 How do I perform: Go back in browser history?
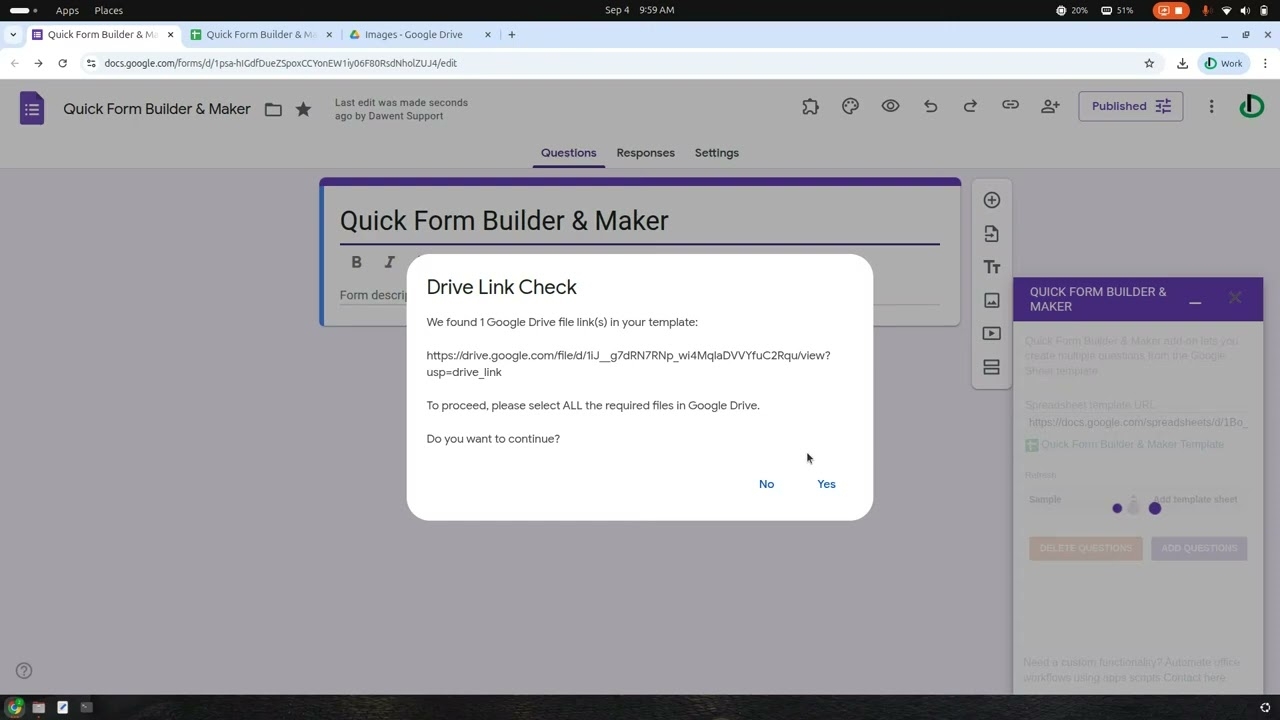tap(14, 63)
